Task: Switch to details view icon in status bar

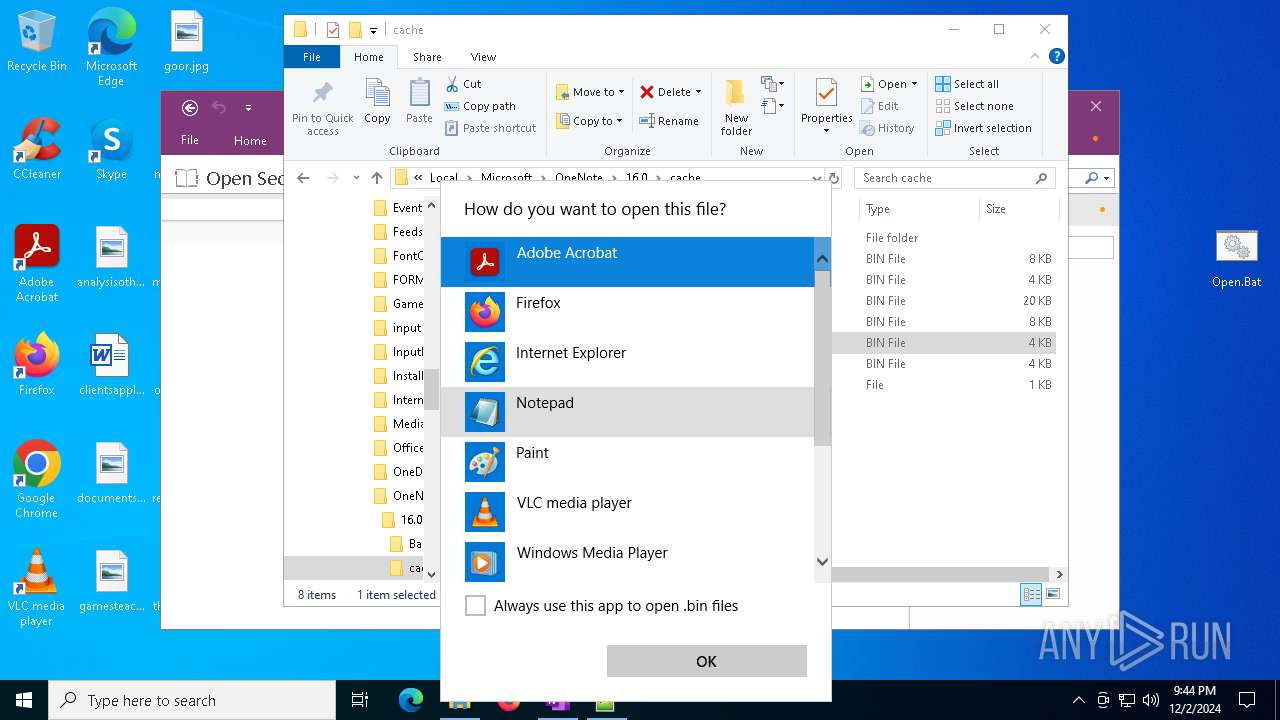Action: coord(1031,595)
